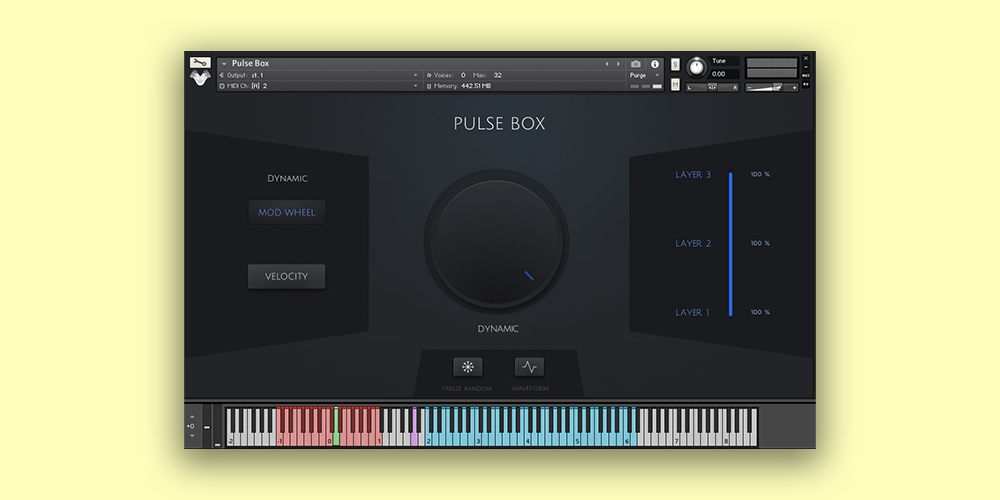This screenshot has width=1000, height=500.
Task: Expand the Output channel dropdown
Action: pos(415,75)
